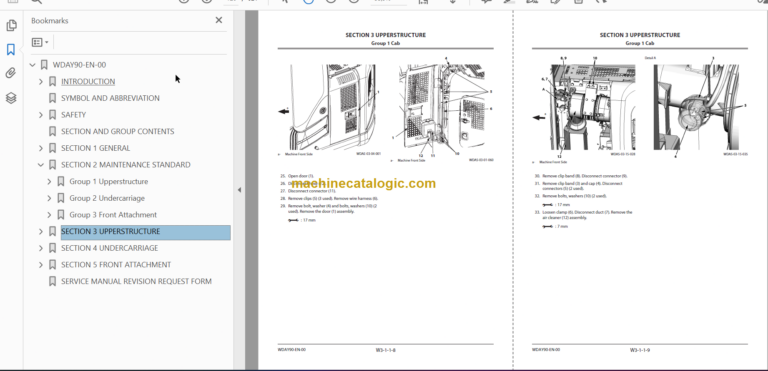The image size is (768, 371).
Task: Click the air cleaner diagram on right page
Action: click(593, 107)
